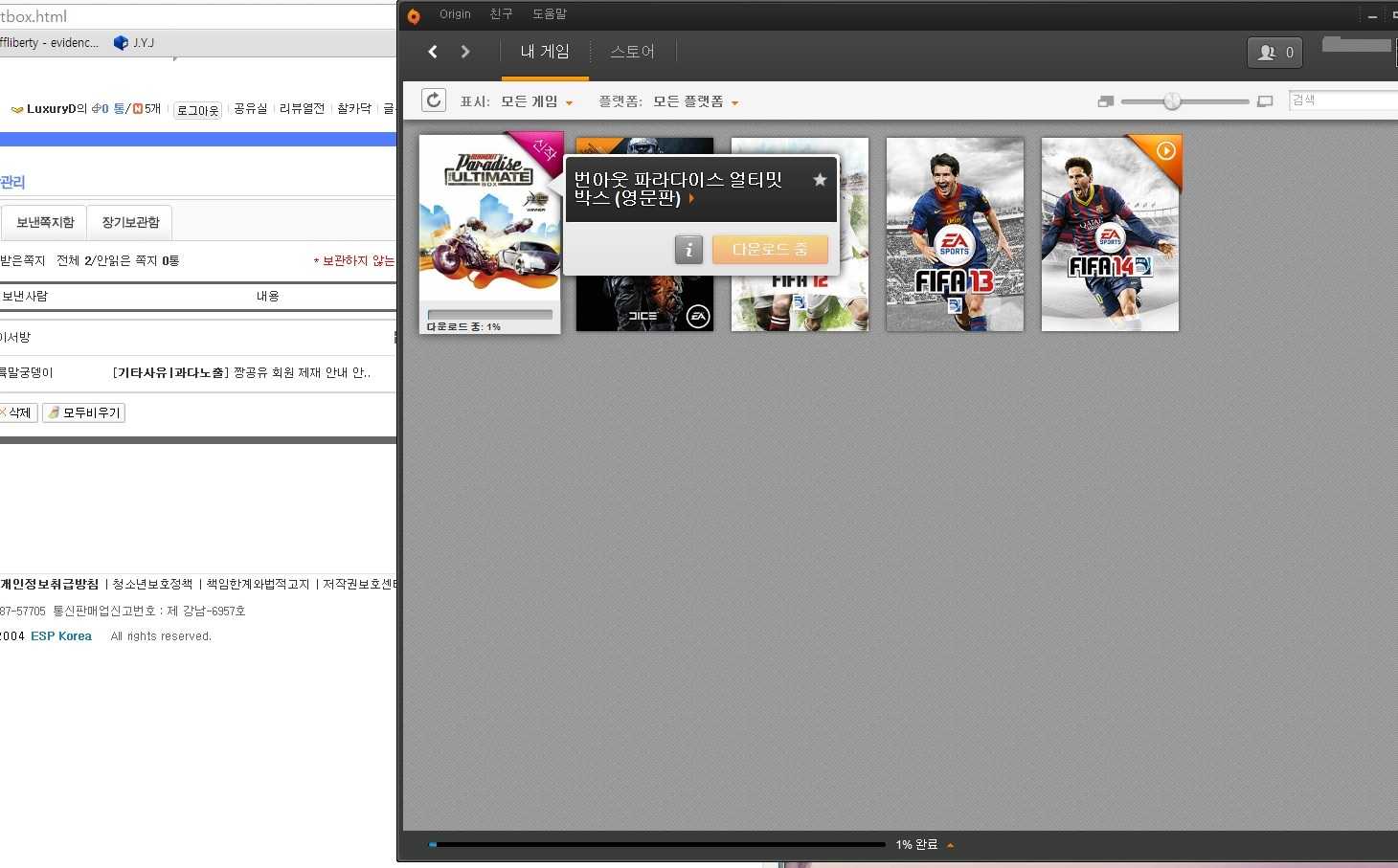Switch to the 스토어 tab
The image size is (1398, 868).
[632, 52]
